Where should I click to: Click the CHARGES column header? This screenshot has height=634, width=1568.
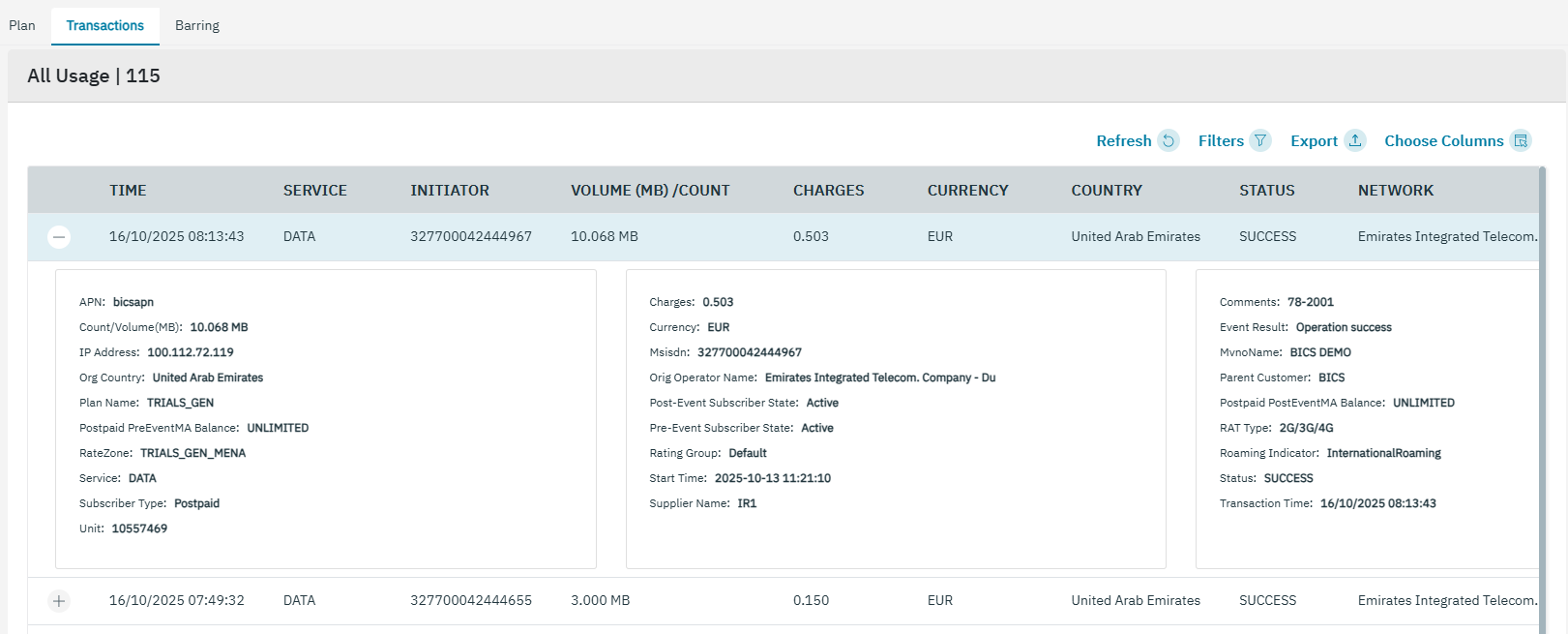click(x=828, y=191)
